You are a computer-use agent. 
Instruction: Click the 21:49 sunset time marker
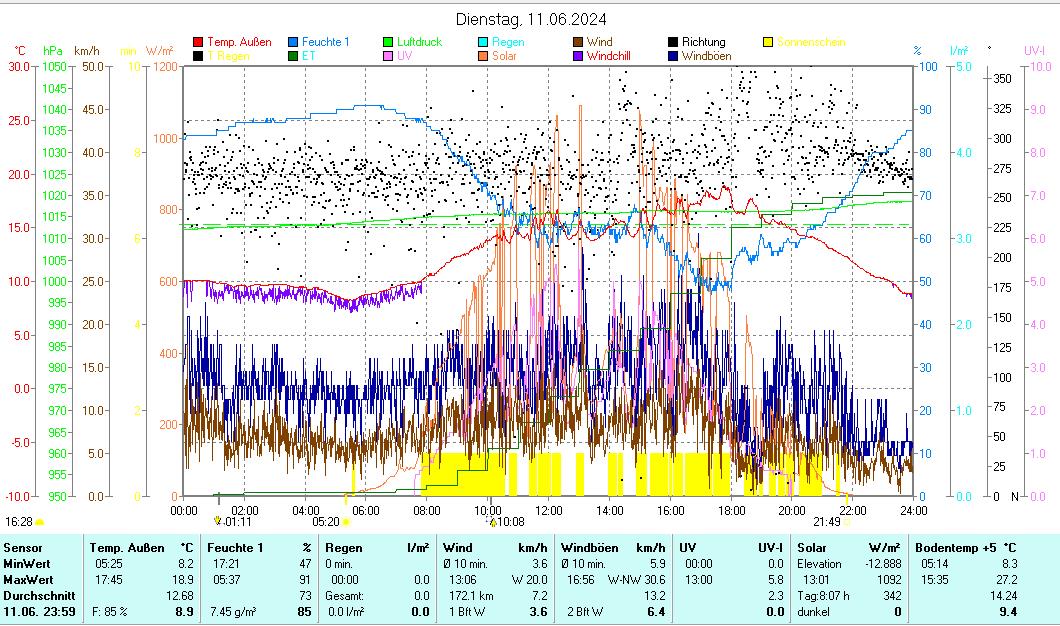(826, 521)
